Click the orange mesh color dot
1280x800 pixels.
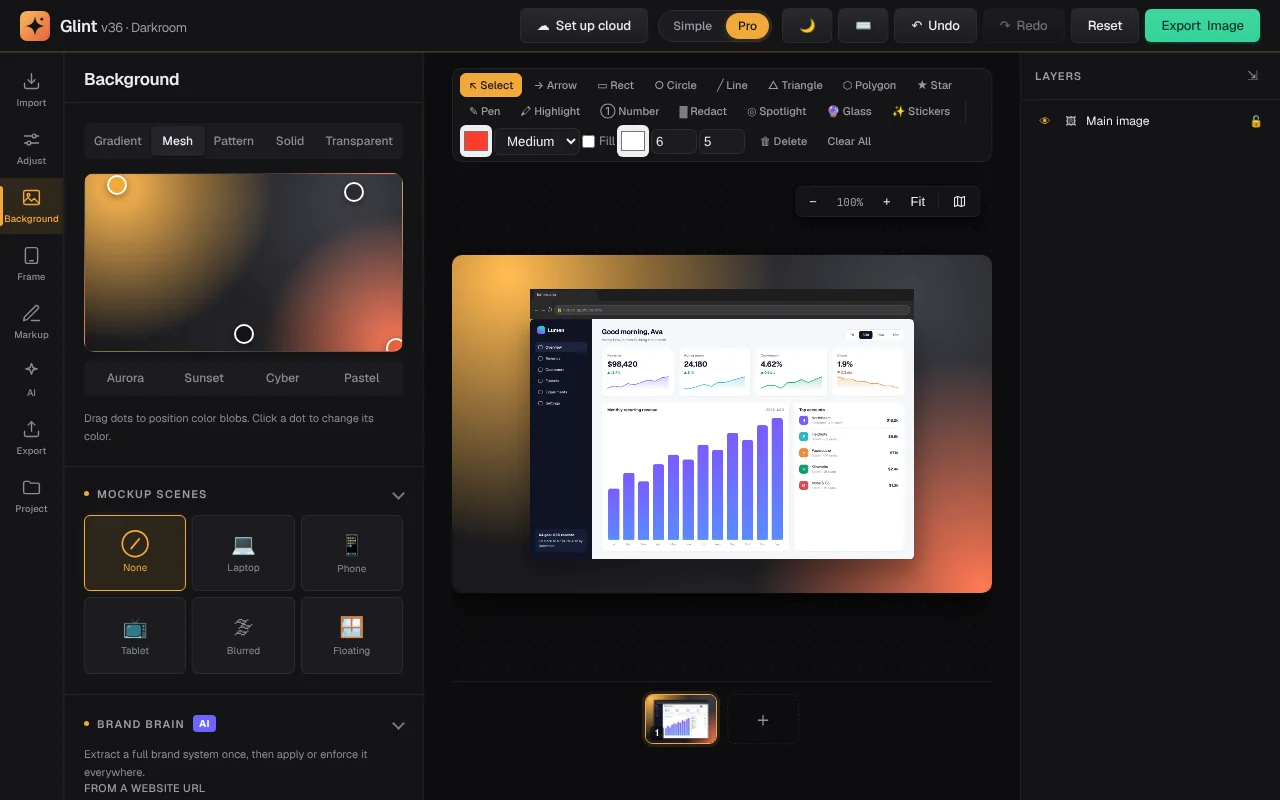[117, 185]
